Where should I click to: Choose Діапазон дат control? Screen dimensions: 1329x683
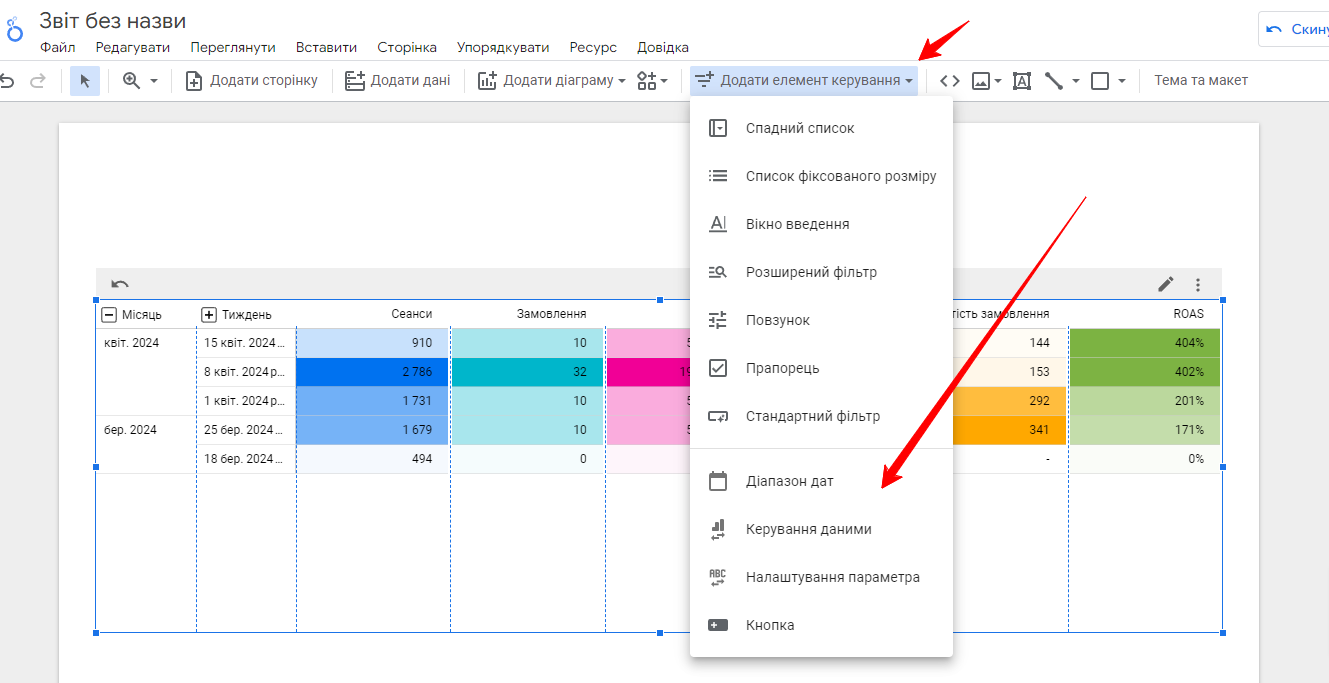(x=821, y=481)
